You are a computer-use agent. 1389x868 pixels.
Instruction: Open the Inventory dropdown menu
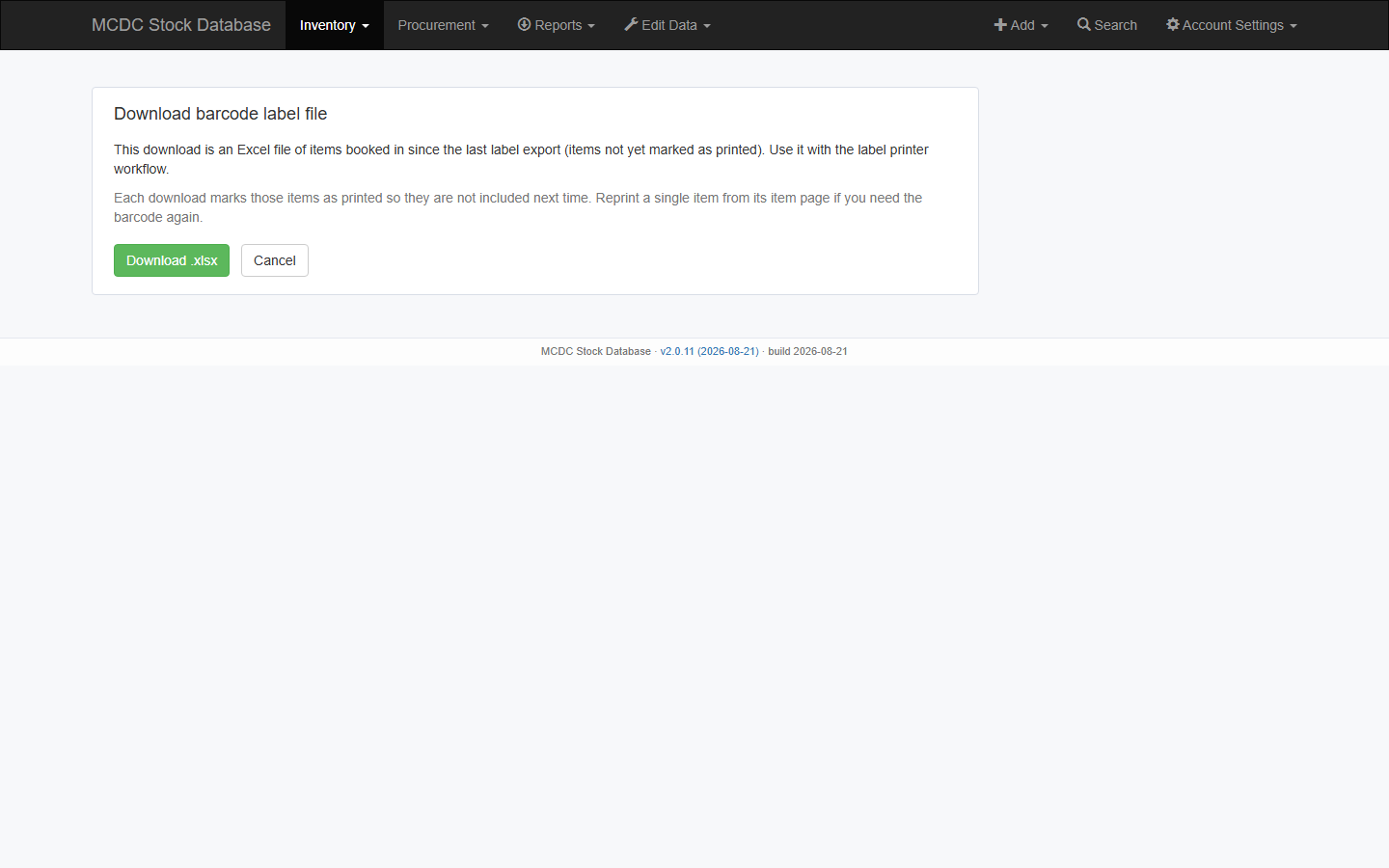tap(335, 25)
